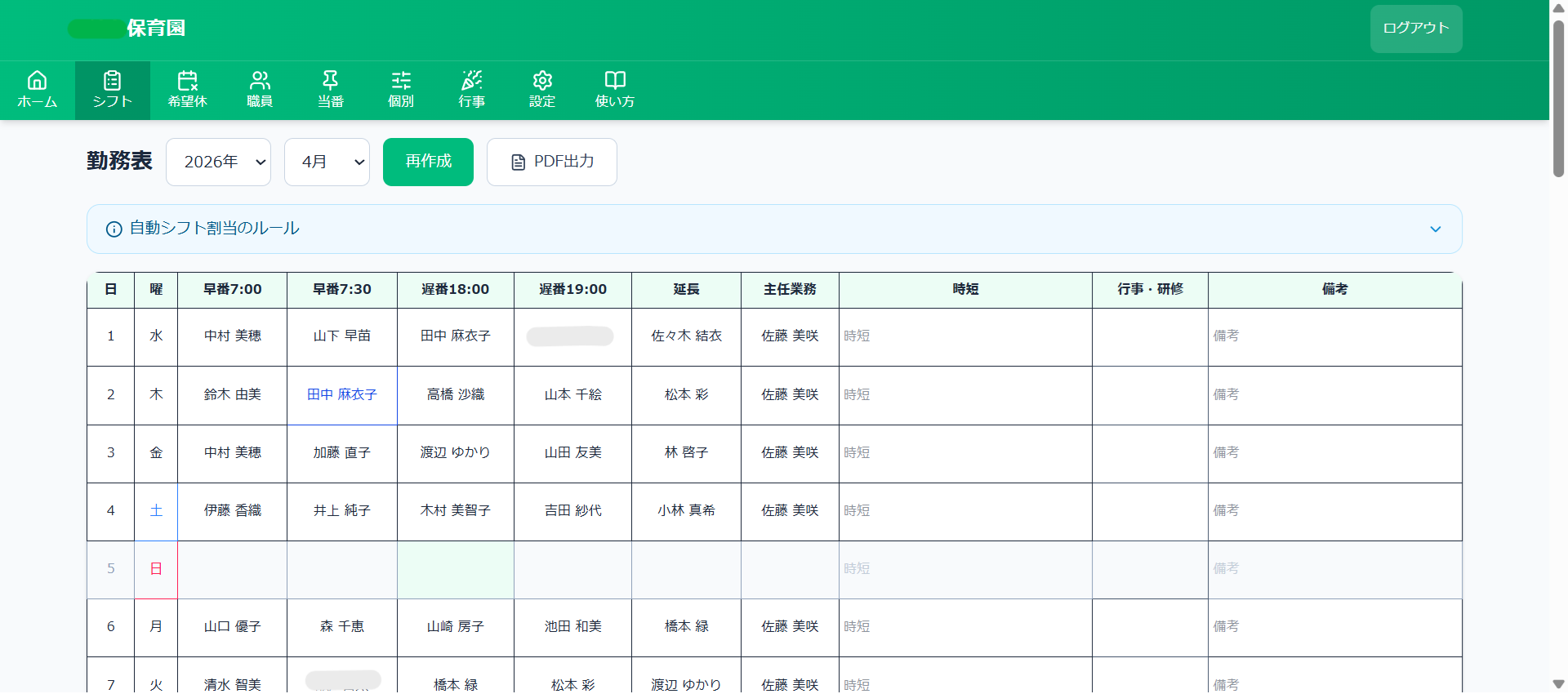The image size is (1568, 694).
Task: Select 山下 早苗 cell
Action: (x=342, y=336)
